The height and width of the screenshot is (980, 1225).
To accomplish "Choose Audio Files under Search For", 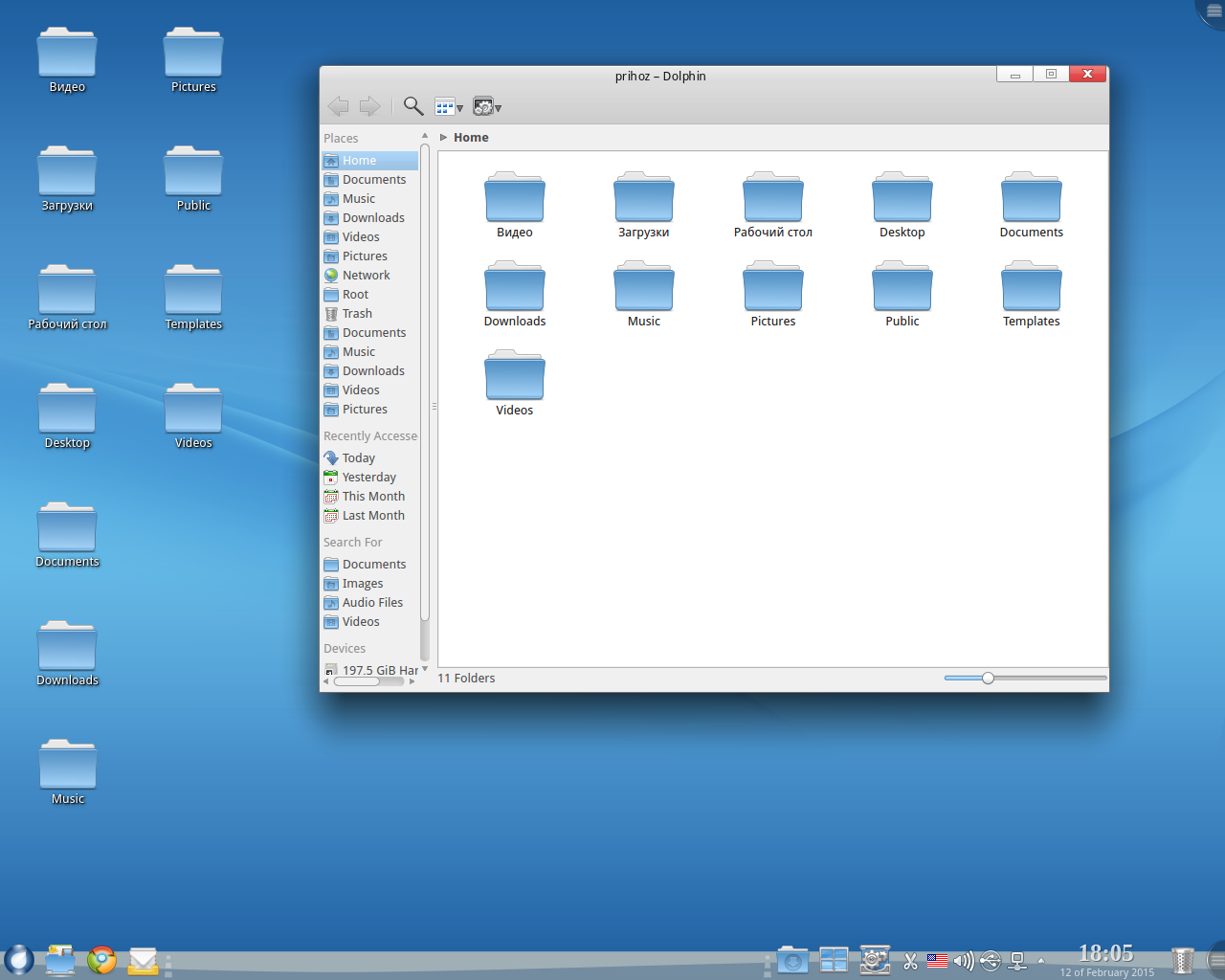I will coord(372,603).
